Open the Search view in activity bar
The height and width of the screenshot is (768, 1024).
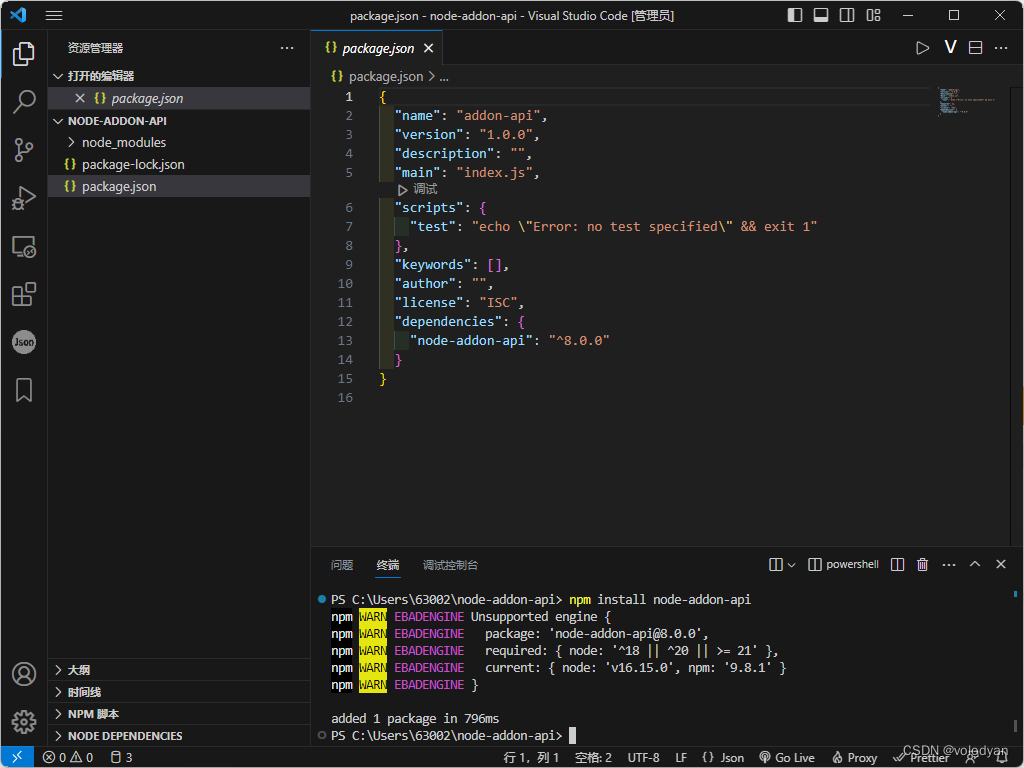click(x=24, y=101)
